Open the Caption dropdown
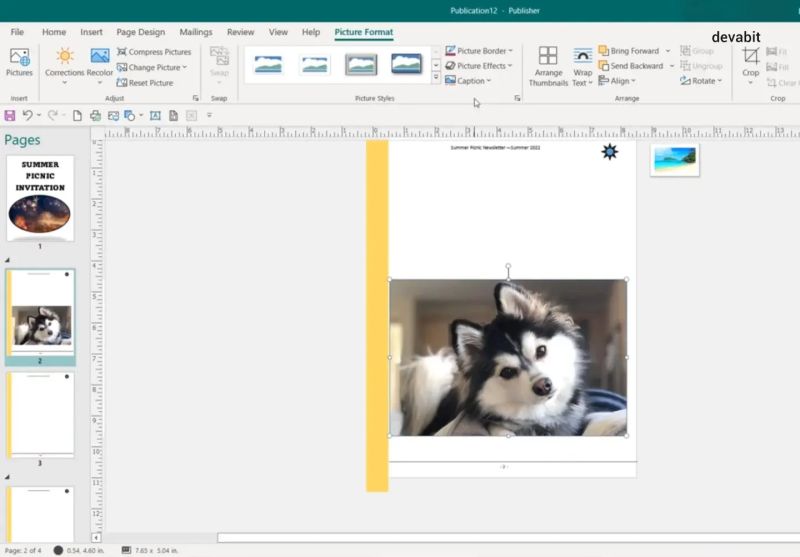The image size is (800, 557). coord(468,81)
